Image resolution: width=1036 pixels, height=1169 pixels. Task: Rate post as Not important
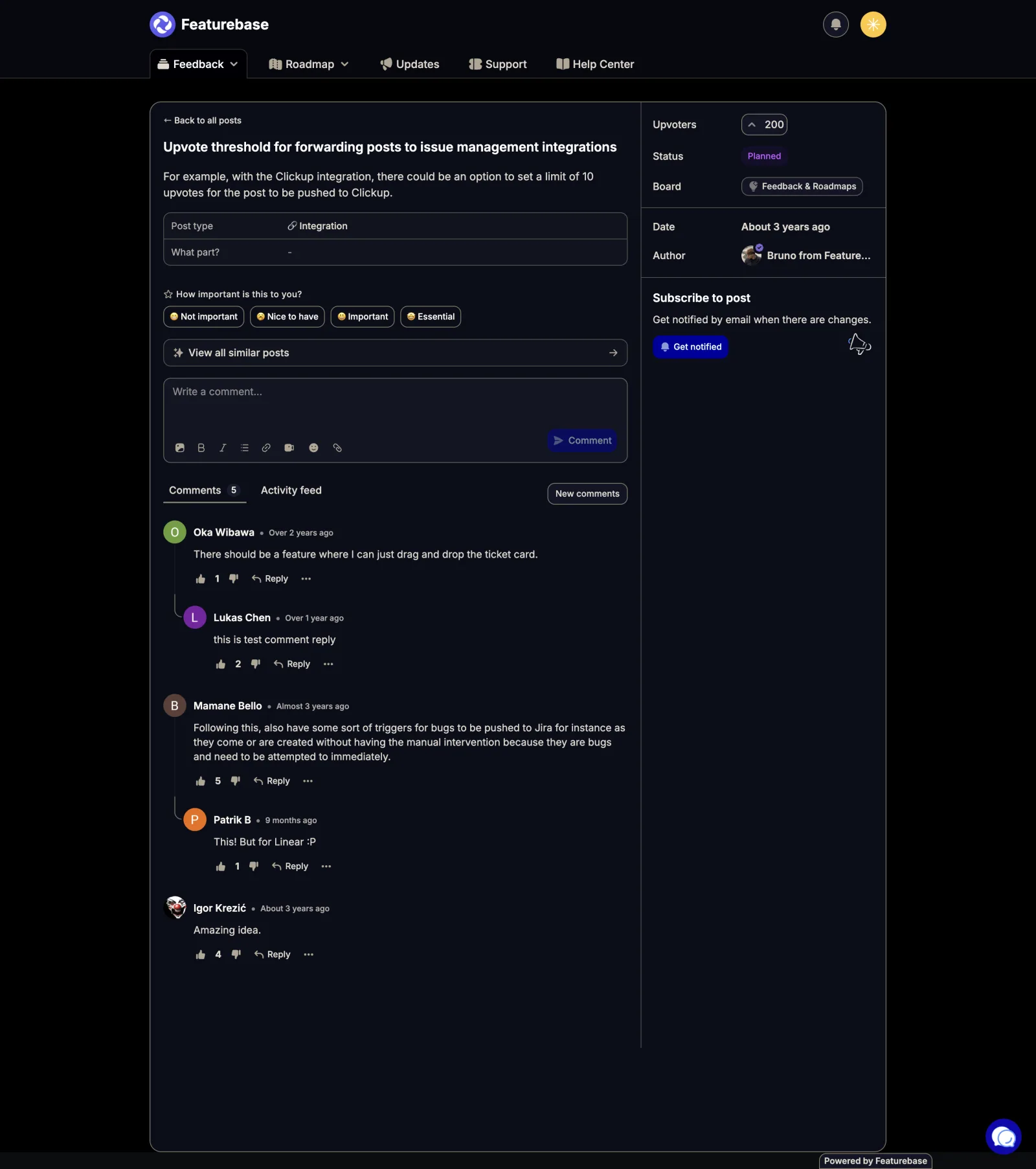pyautogui.click(x=203, y=317)
